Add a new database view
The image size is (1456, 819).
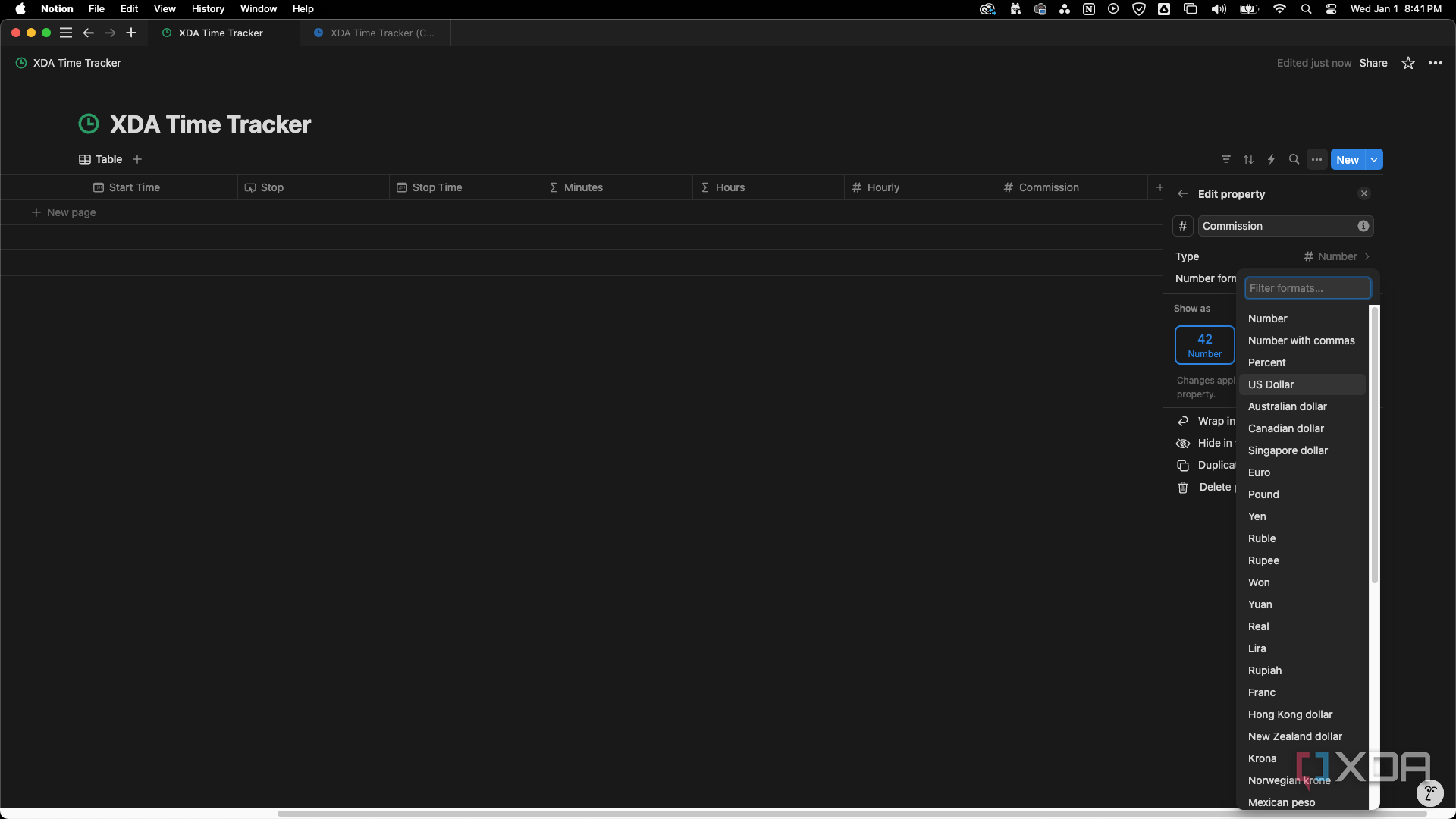coord(137,159)
